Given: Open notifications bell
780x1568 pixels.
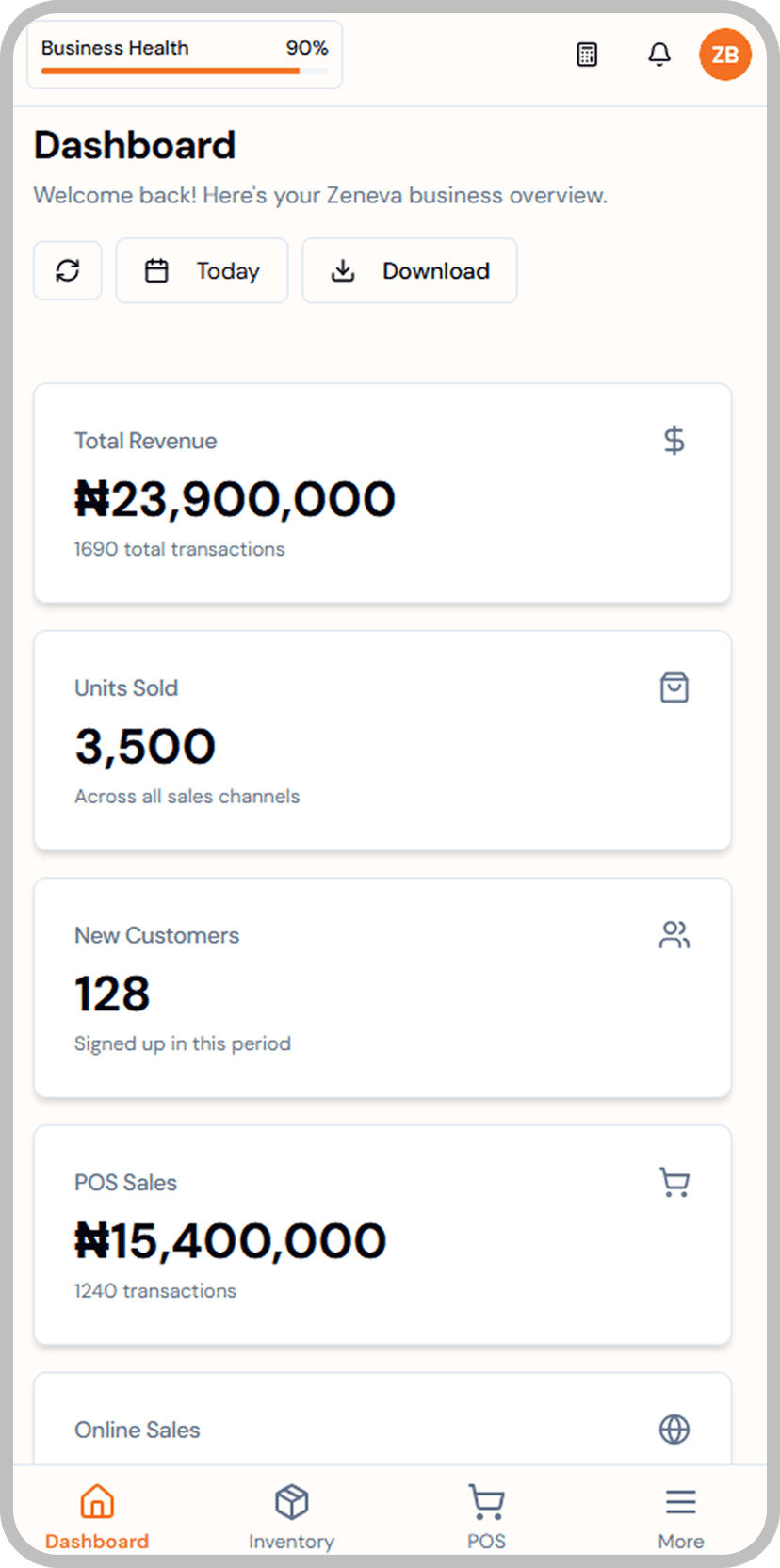Looking at the screenshot, I should point(659,55).
